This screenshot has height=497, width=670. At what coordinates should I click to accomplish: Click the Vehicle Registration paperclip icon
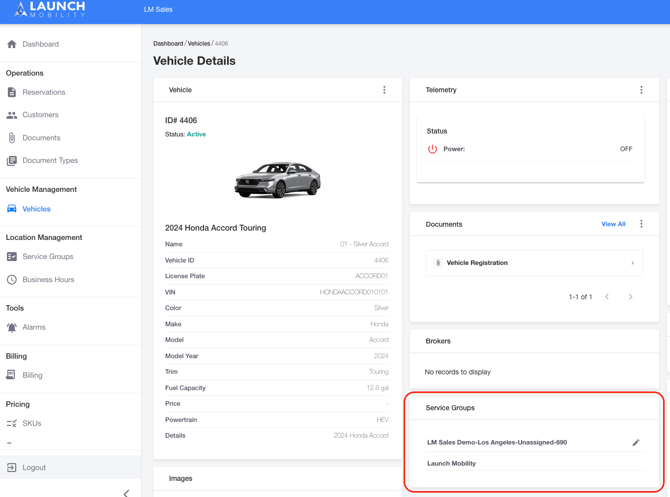(x=438, y=263)
